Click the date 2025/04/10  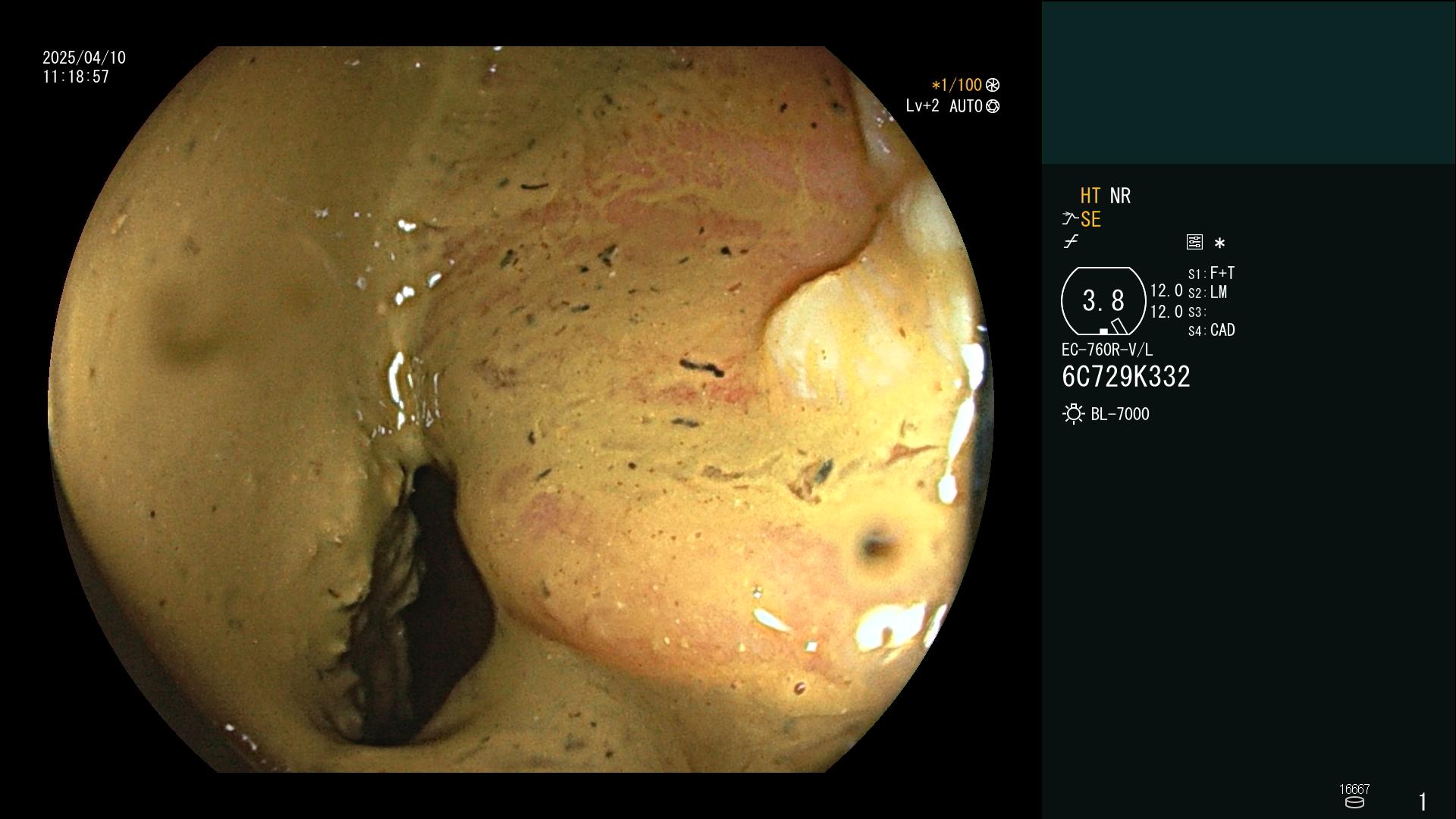tap(84, 58)
